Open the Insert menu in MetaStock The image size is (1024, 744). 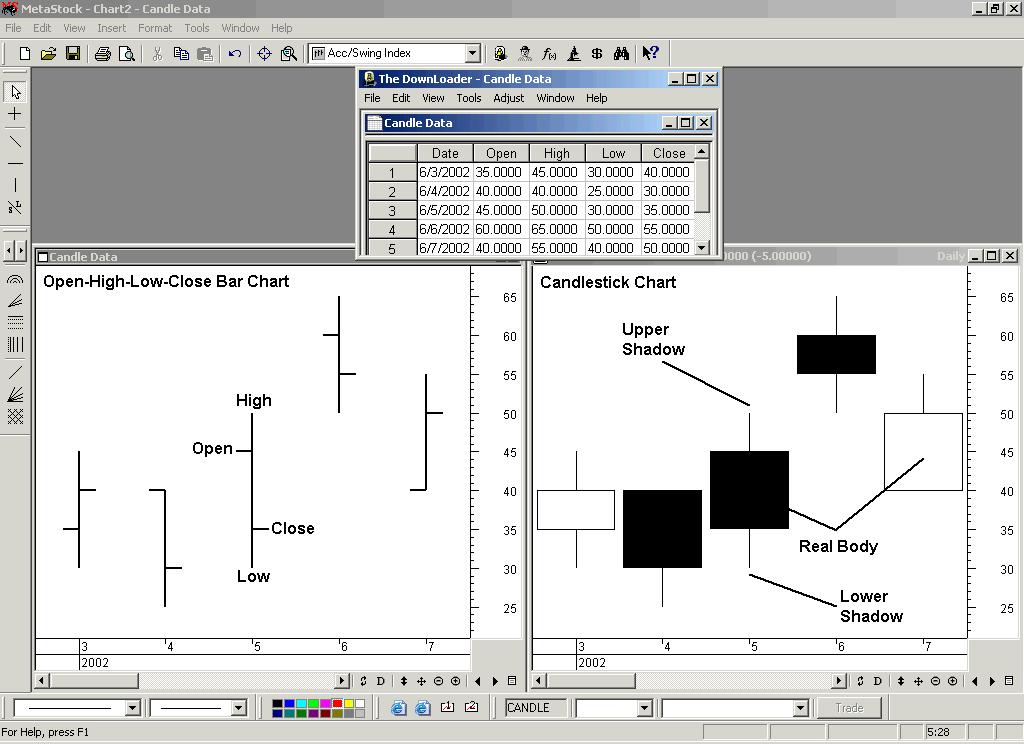point(111,28)
